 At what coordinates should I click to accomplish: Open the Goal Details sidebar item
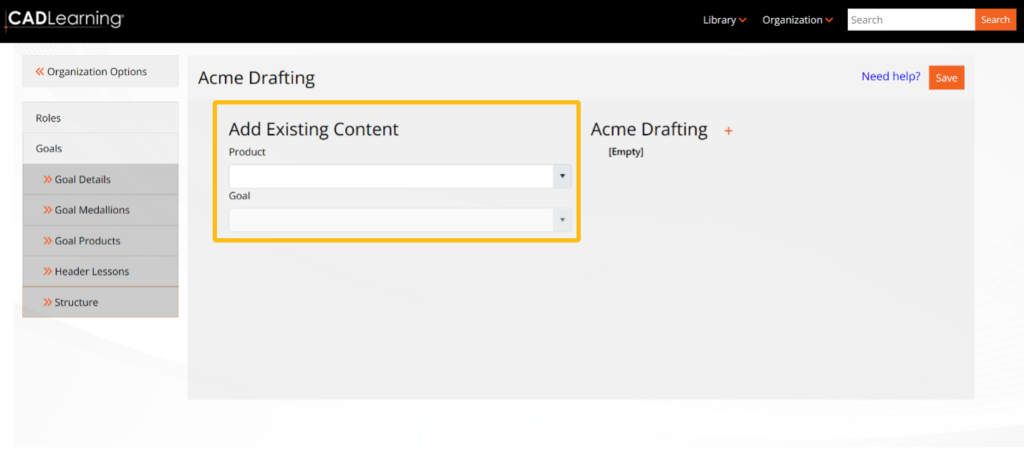point(82,180)
